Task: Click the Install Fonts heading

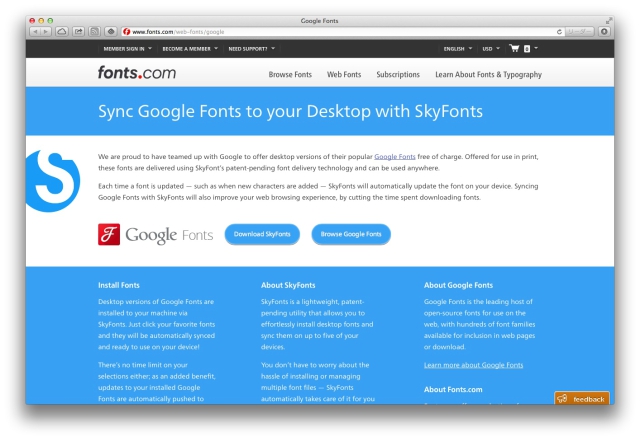Action: (x=119, y=285)
